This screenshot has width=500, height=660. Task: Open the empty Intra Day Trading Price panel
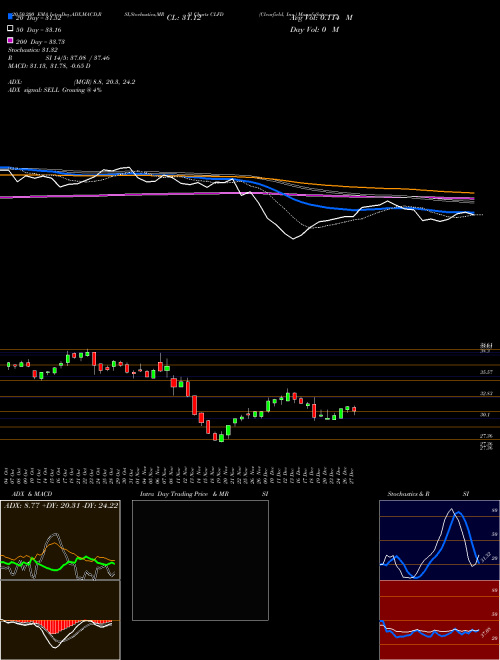point(200,560)
